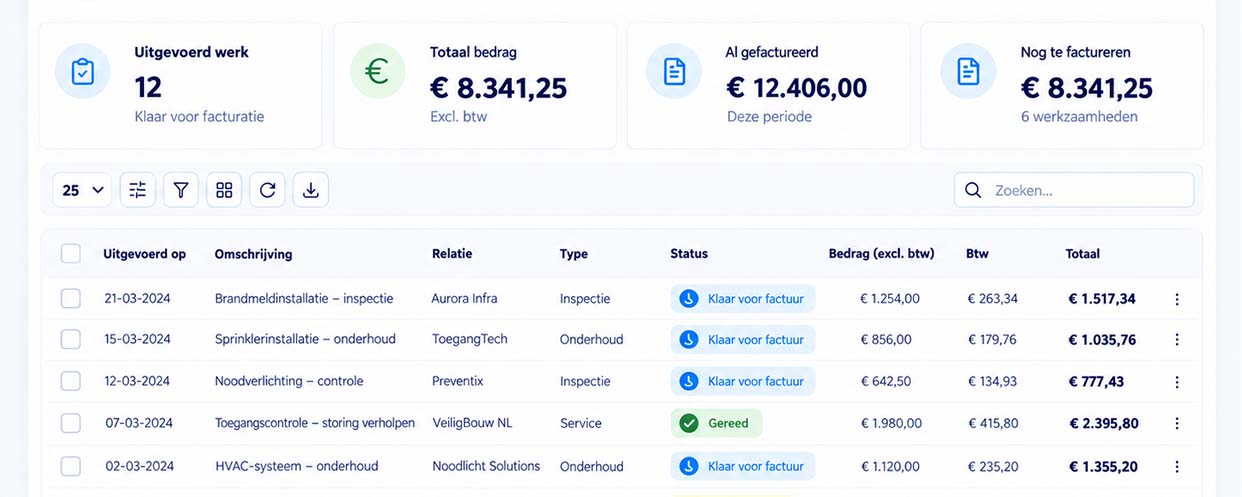The width and height of the screenshot is (1242, 497).
Task: Click the green check icon in the Gereed badge
Action: [x=689, y=423]
